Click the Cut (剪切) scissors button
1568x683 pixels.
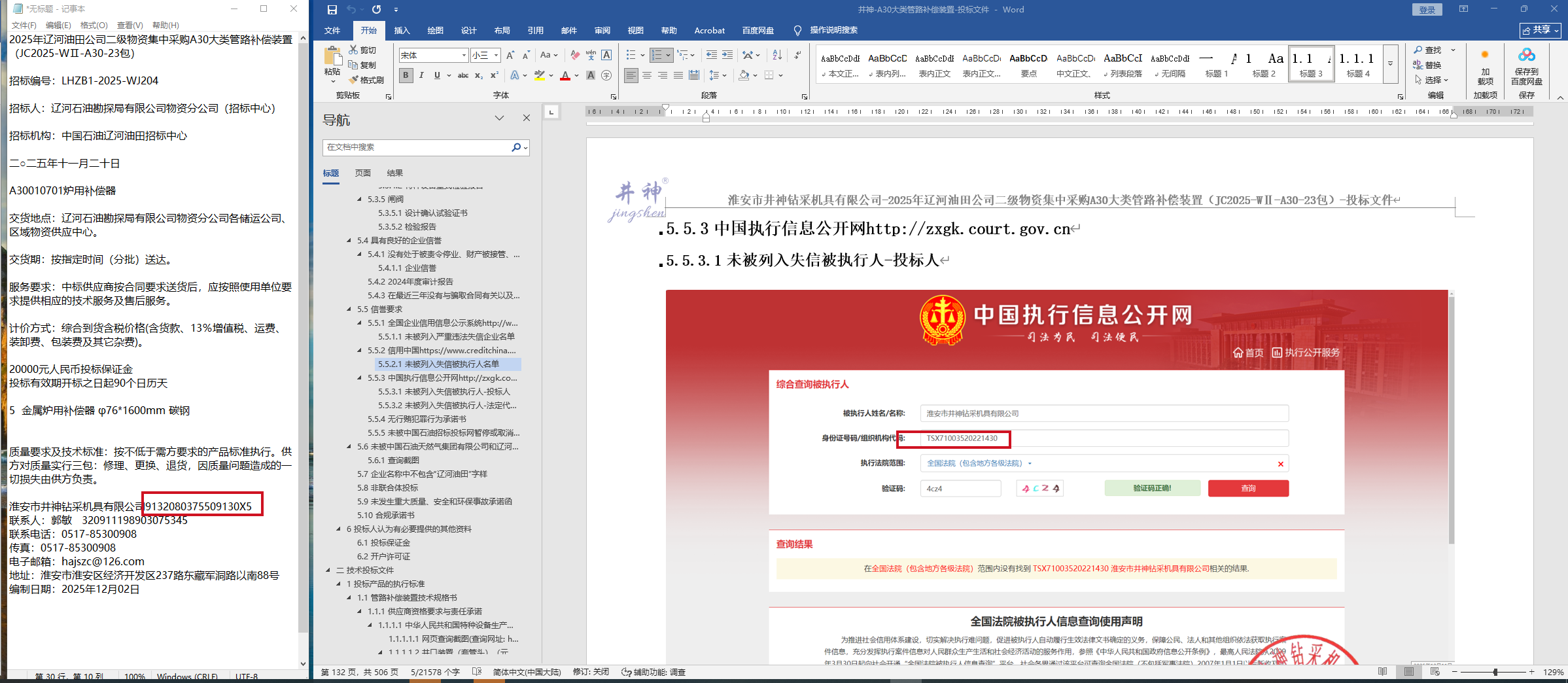(x=362, y=50)
